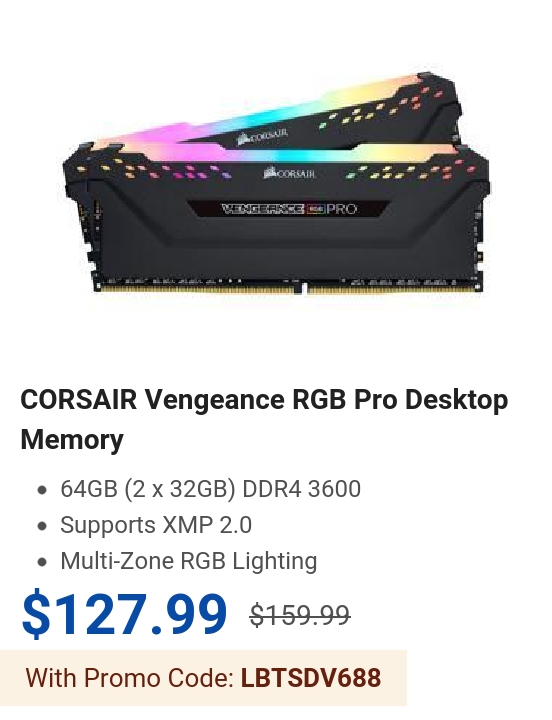
Task: Click the word Memory in the title
Action: pos(72,439)
